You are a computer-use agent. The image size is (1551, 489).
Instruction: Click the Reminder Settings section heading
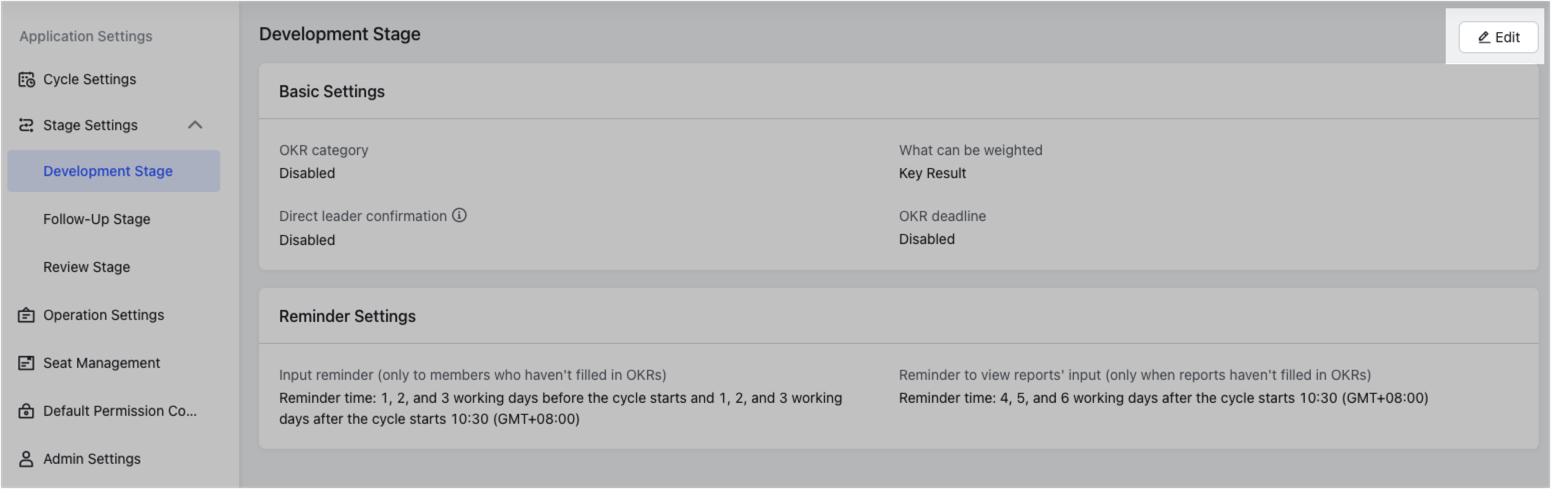coord(347,316)
